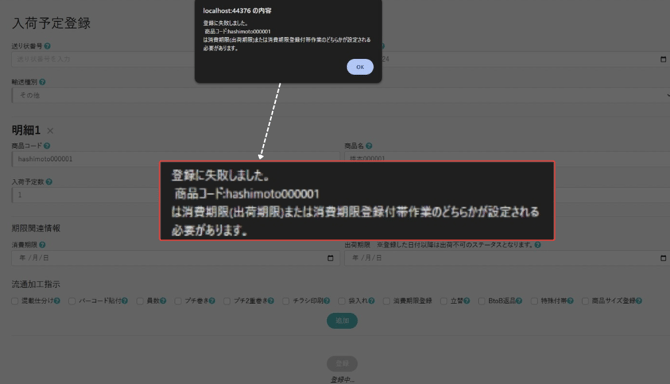Click the 消費期限 date input
The height and width of the screenshot is (384, 670).
176,258
